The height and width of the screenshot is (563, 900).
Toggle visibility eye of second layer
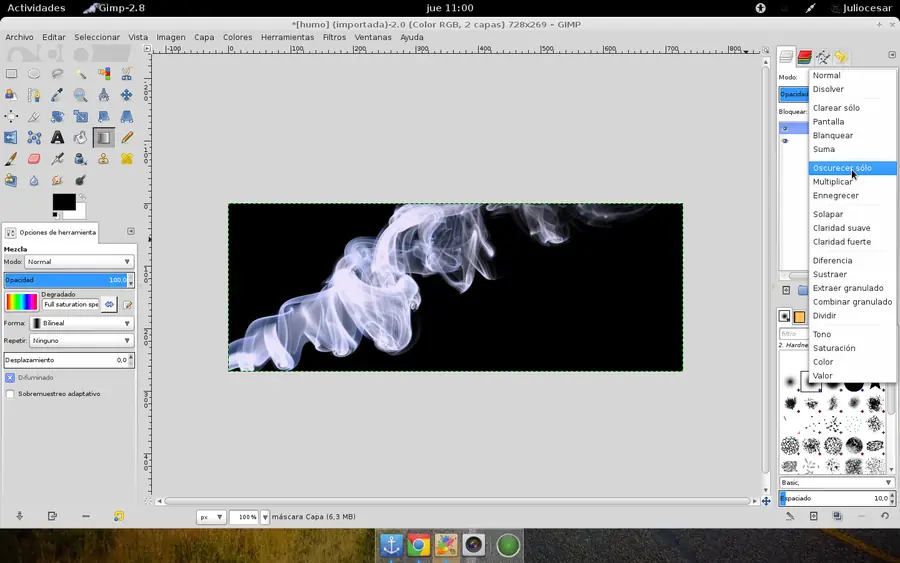[785, 142]
